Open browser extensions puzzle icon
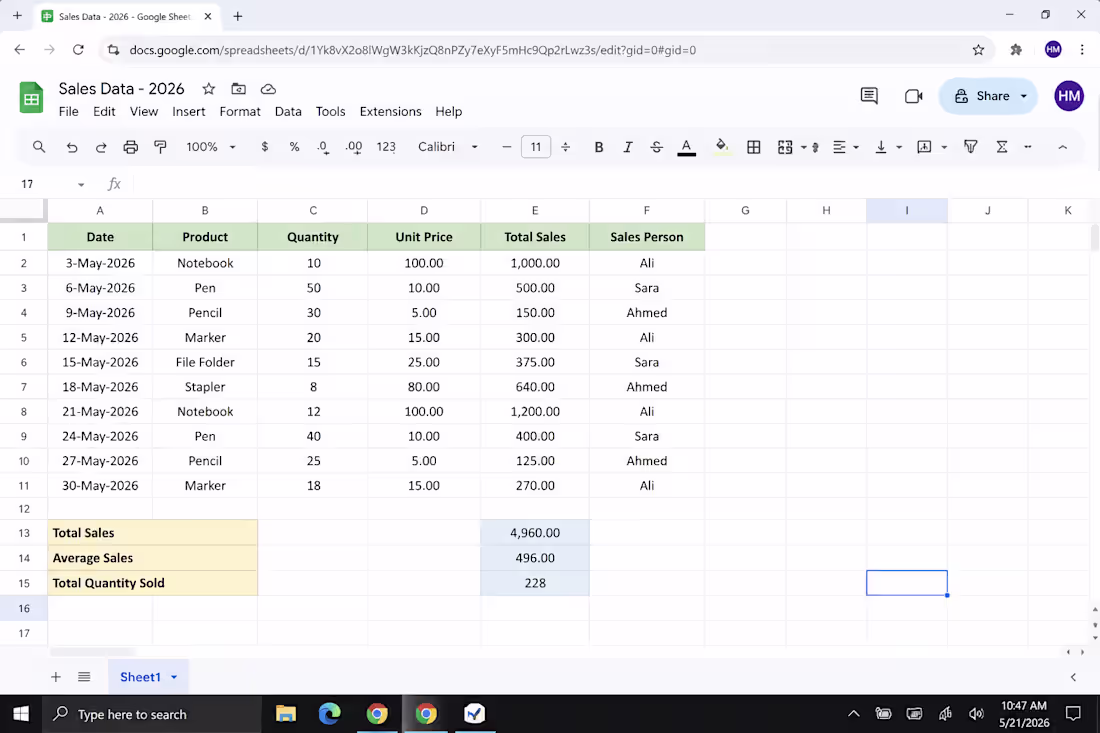This screenshot has height=733, width=1100. pos(1016,50)
